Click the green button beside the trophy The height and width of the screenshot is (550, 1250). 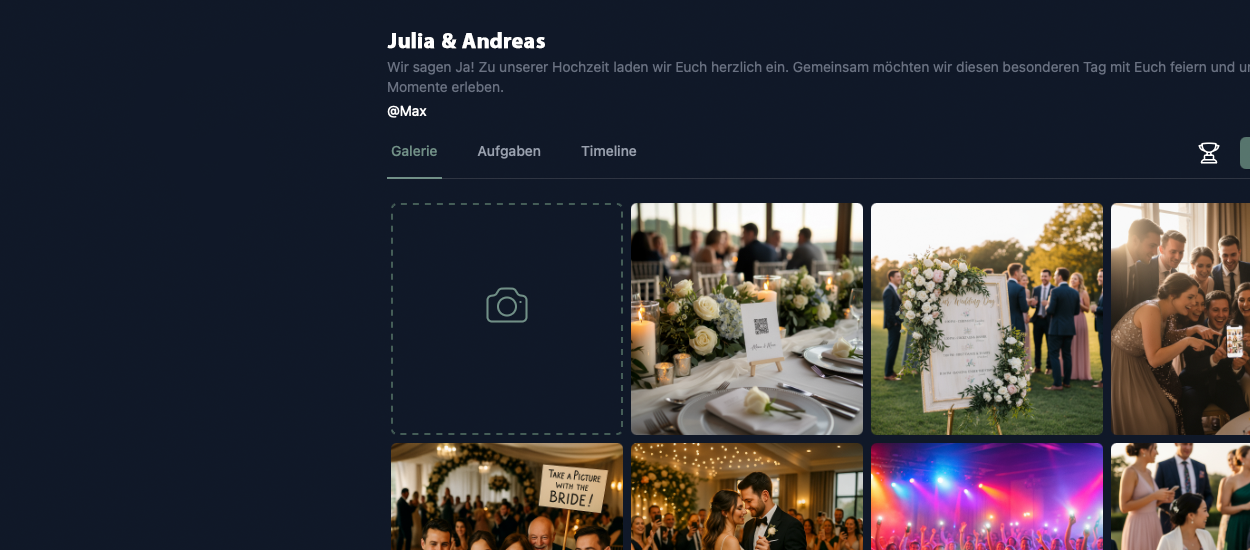[x=1245, y=153]
